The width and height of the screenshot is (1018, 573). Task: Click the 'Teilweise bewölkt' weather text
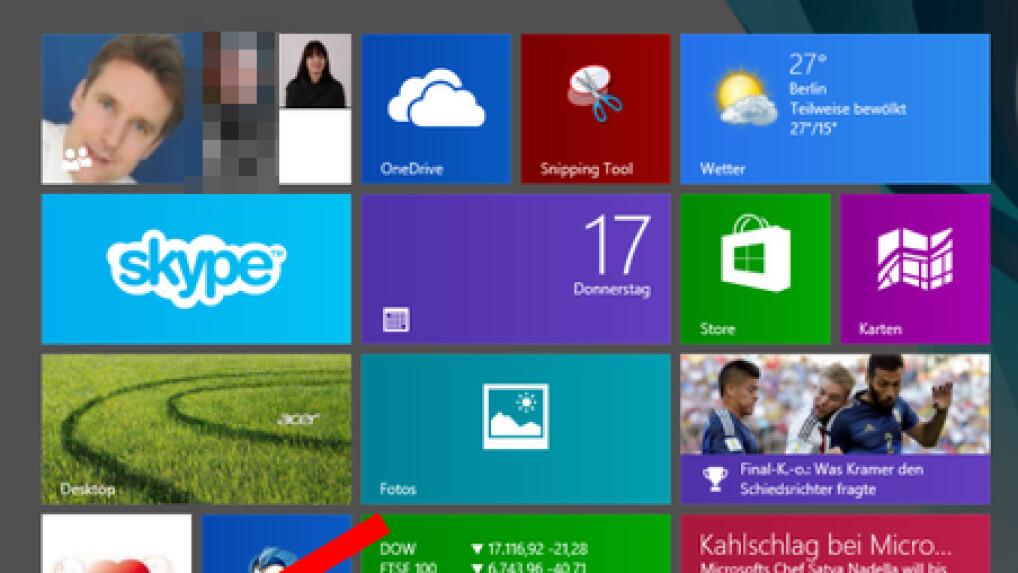click(x=847, y=109)
